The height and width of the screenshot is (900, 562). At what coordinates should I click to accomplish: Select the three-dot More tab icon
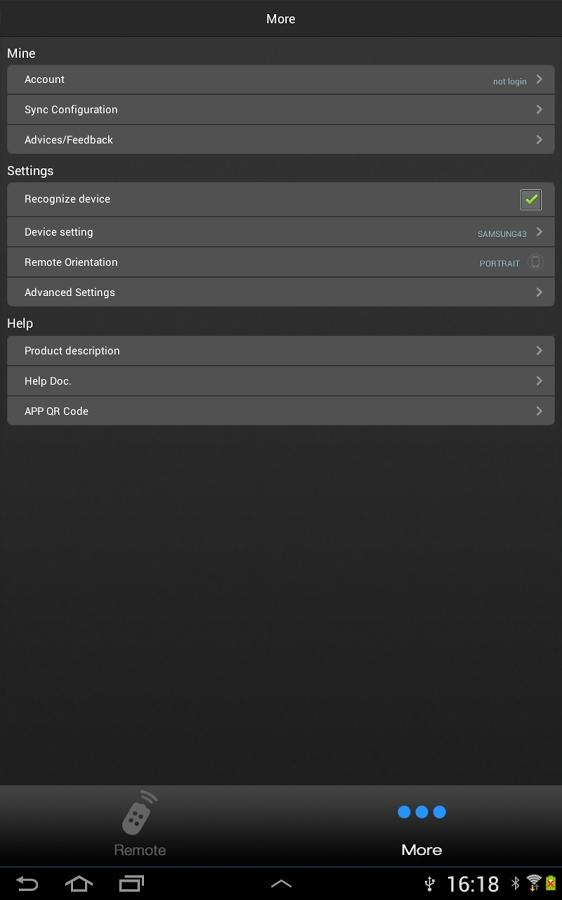tap(421, 812)
